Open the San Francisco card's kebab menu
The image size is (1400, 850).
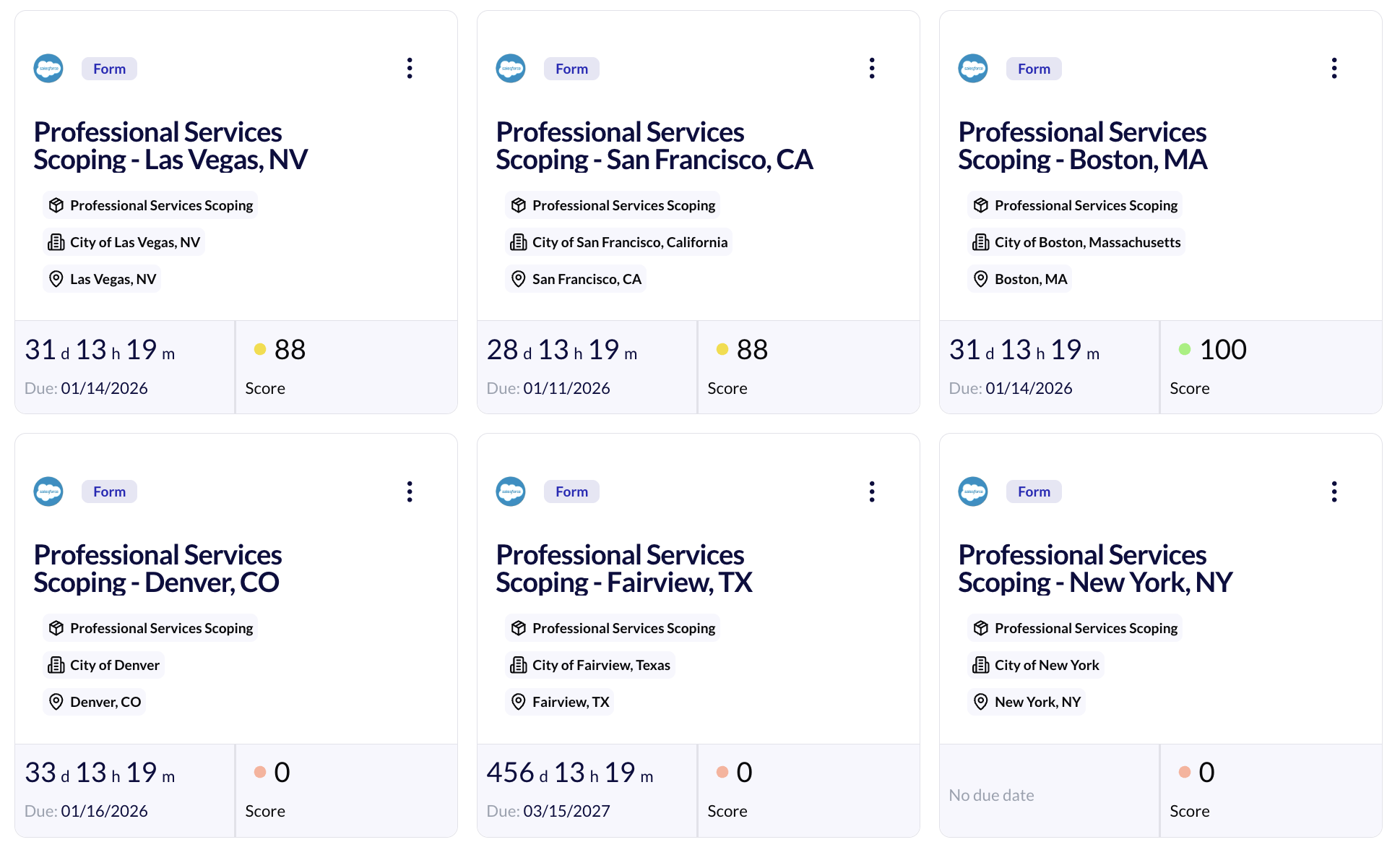pyautogui.click(x=872, y=69)
